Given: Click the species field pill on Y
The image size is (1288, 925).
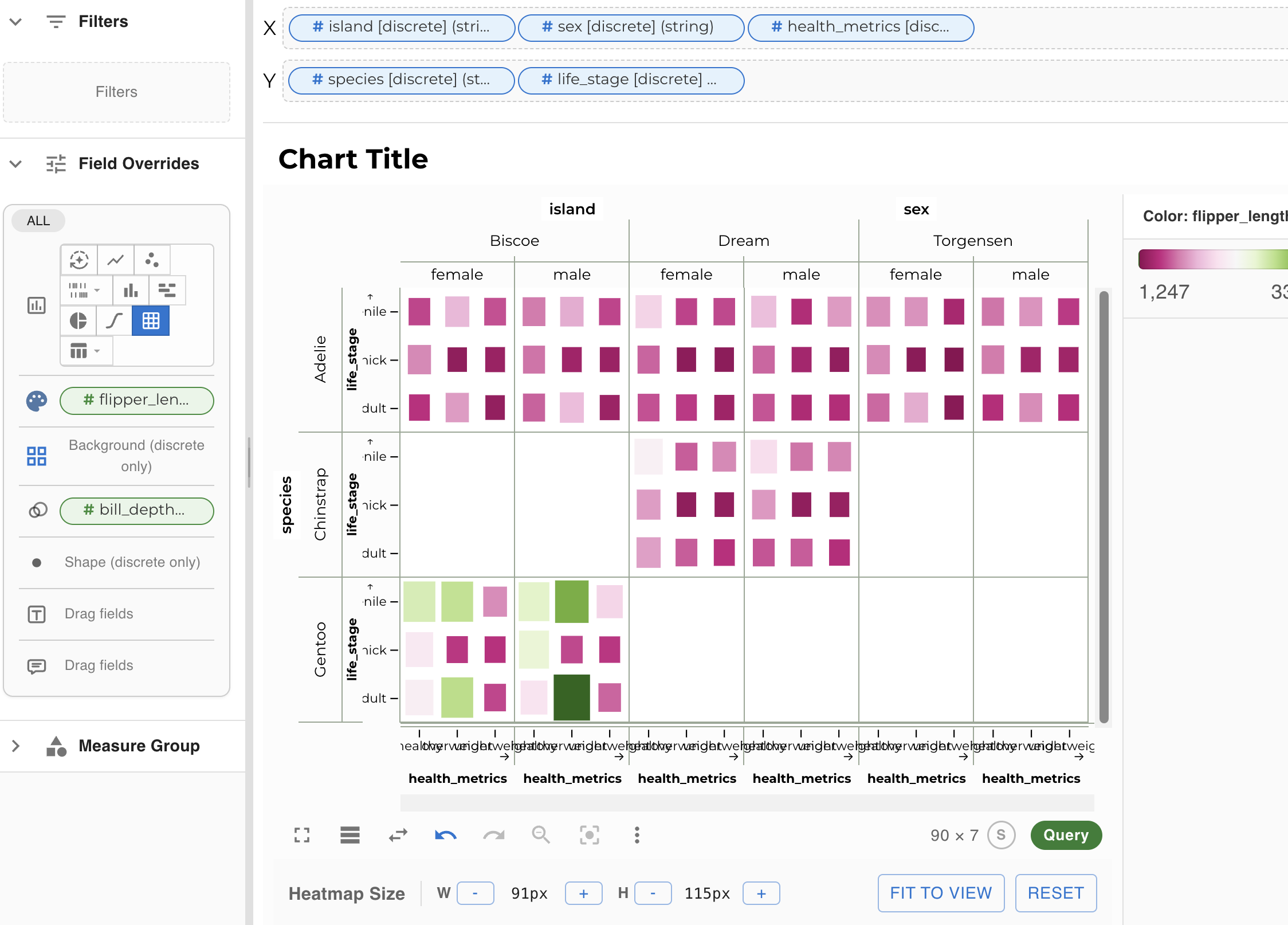Looking at the screenshot, I should click(x=401, y=80).
